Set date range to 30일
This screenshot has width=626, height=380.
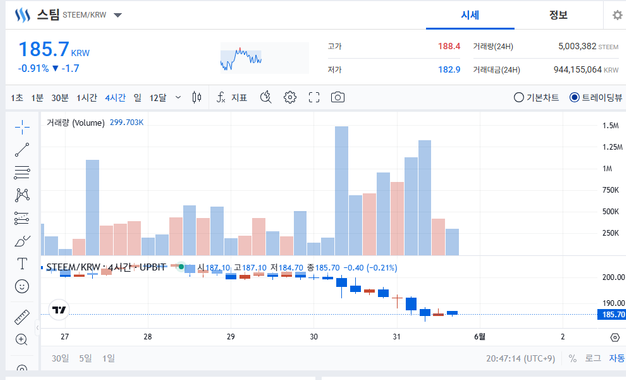point(60,358)
